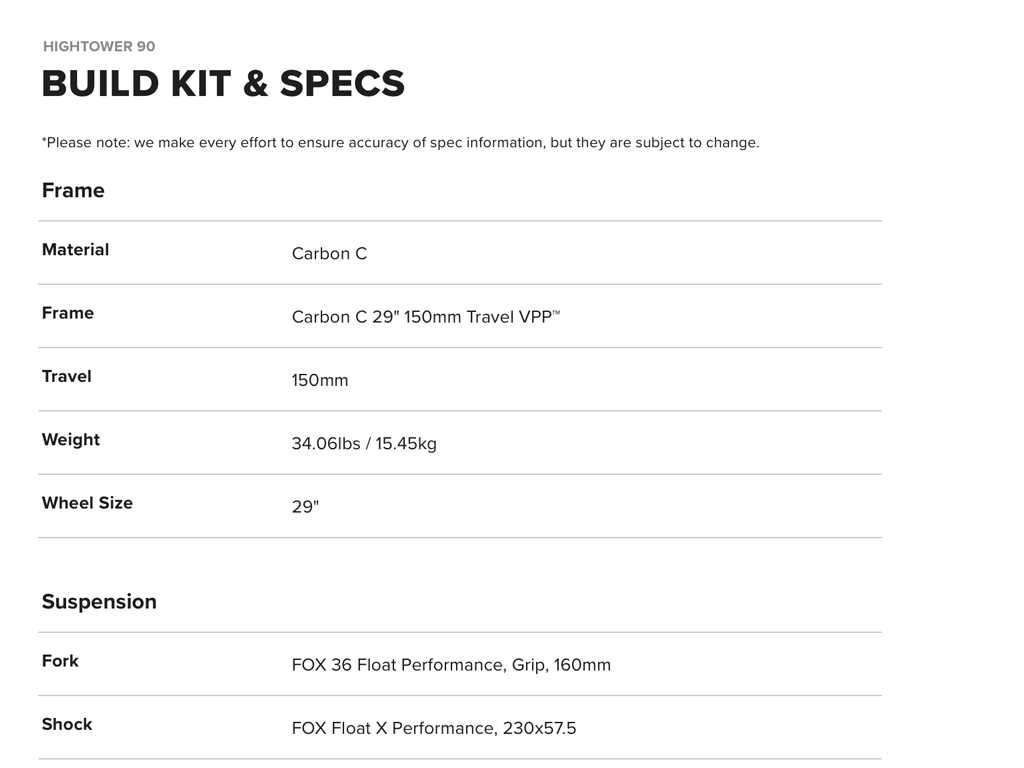The image size is (1024, 768).
Task: Click the HIGHTOWER 90 model label
Action: coord(99,46)
